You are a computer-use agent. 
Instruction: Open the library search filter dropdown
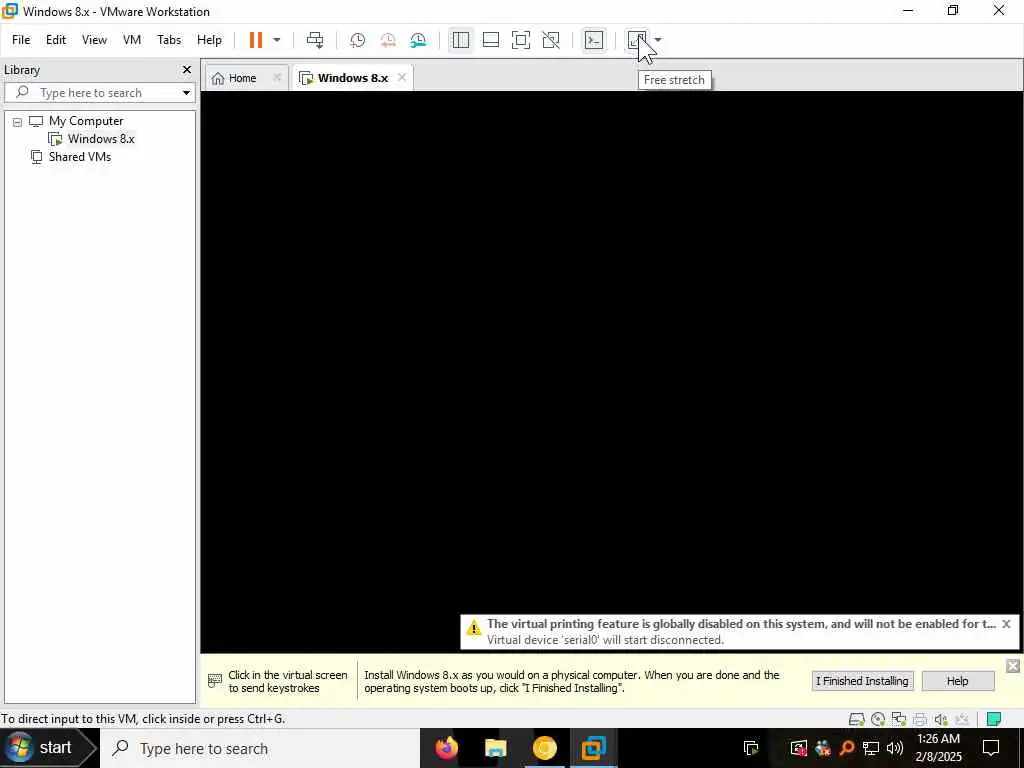[x=186, y=93]
